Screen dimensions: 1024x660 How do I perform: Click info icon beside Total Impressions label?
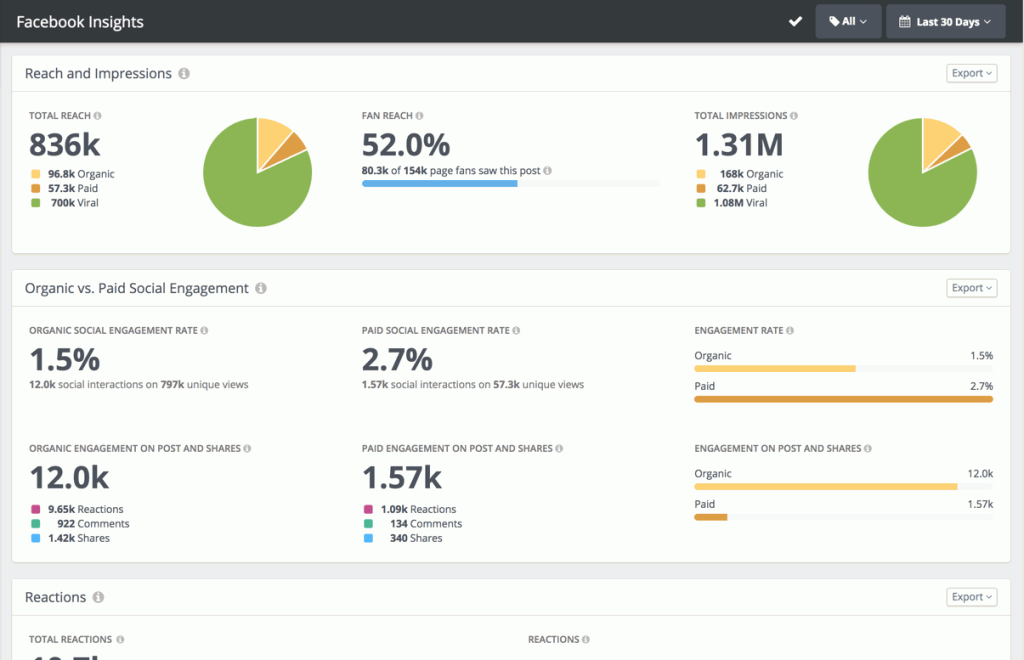pos(793,116)
